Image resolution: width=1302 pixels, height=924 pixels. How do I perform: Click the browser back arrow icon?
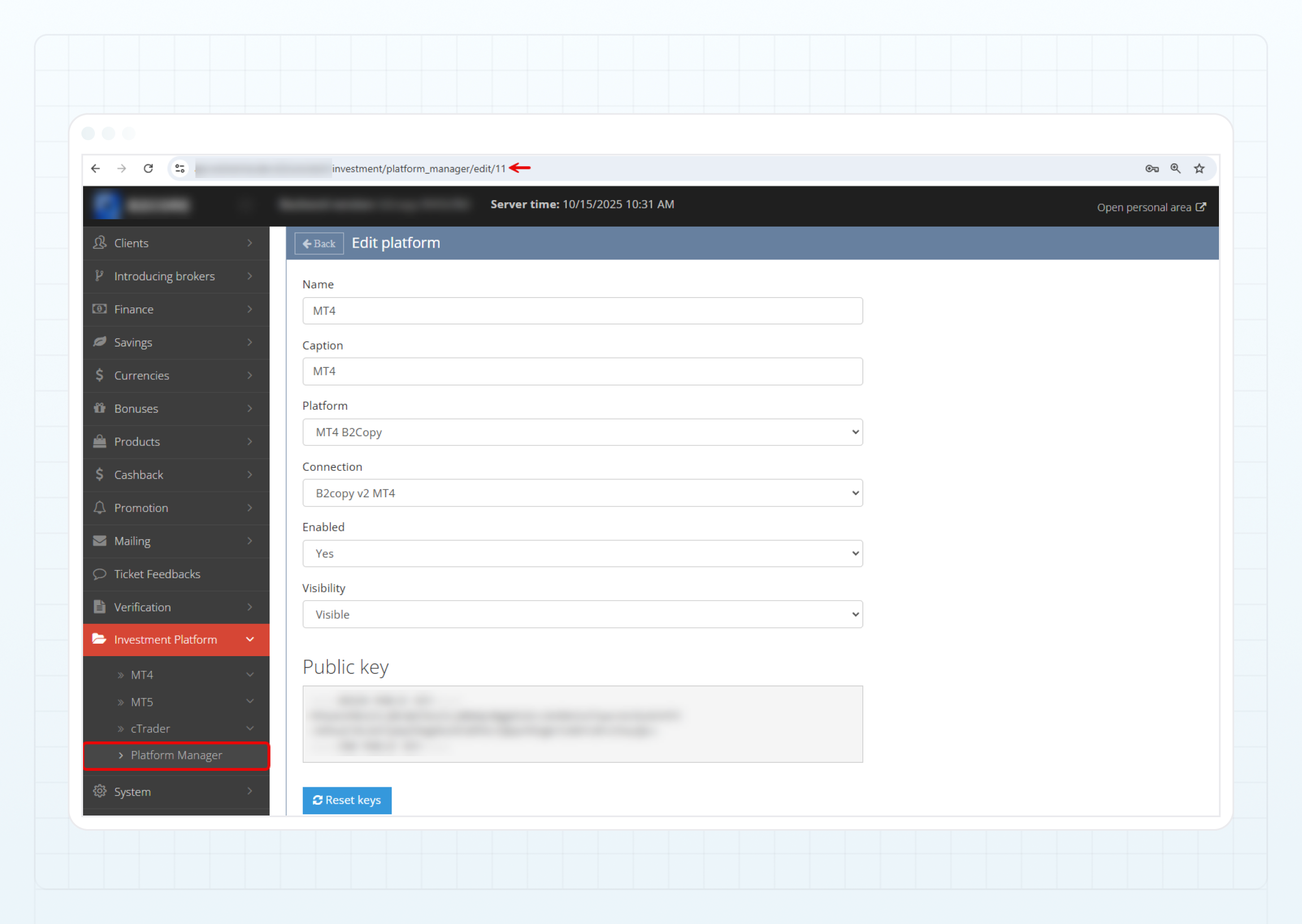96,168
